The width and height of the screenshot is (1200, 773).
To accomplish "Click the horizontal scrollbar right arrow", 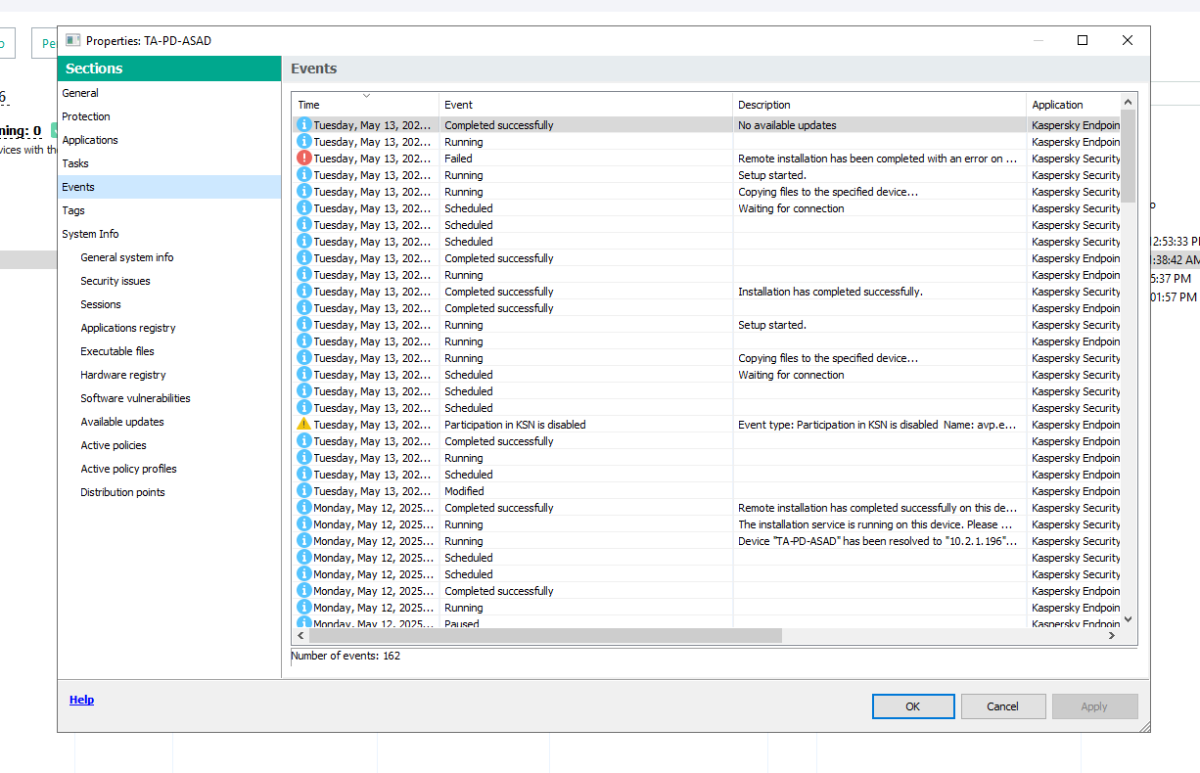I will [1112, 635].
